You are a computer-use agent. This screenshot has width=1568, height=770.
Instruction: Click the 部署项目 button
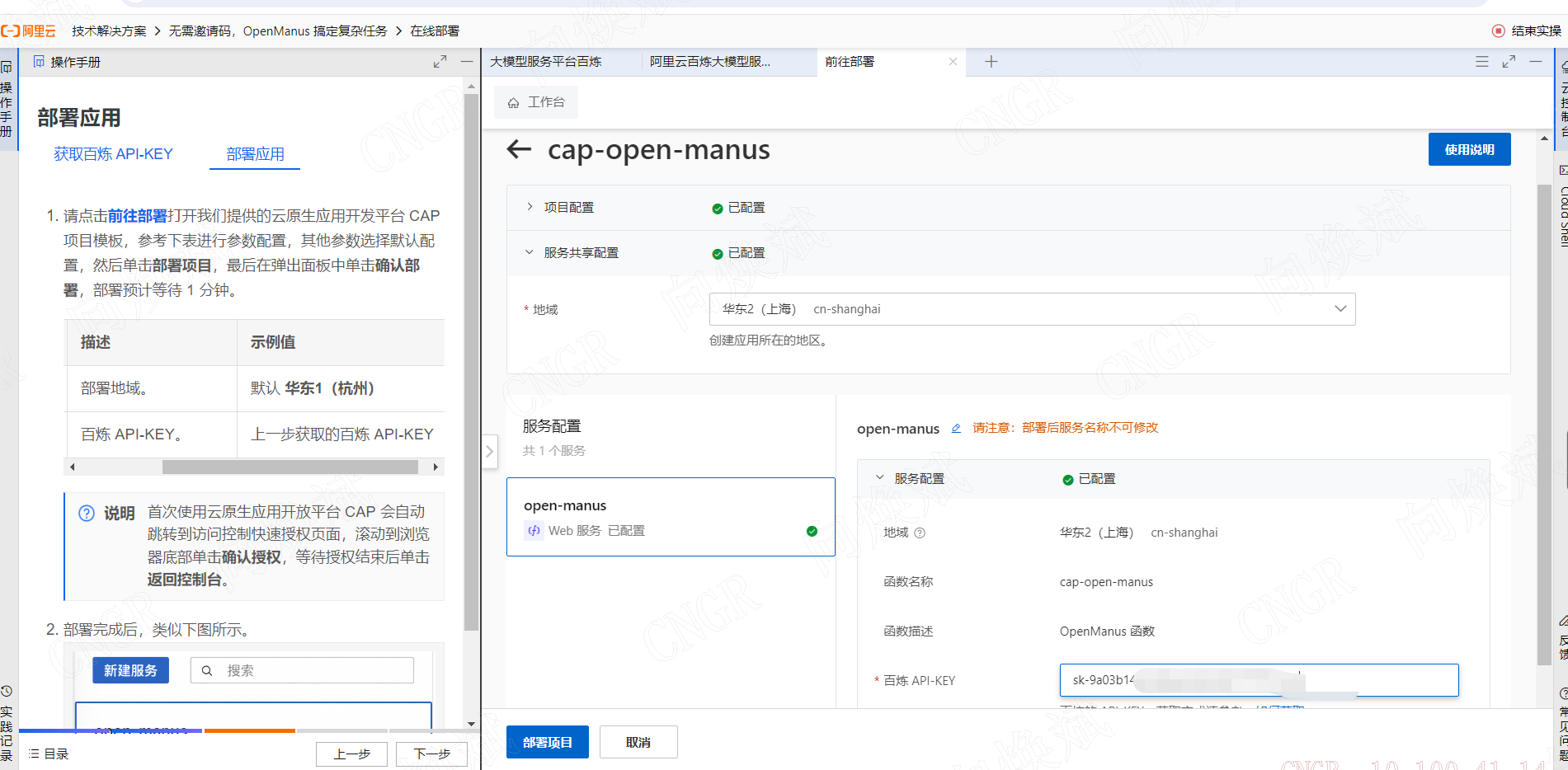coord(547,742)
